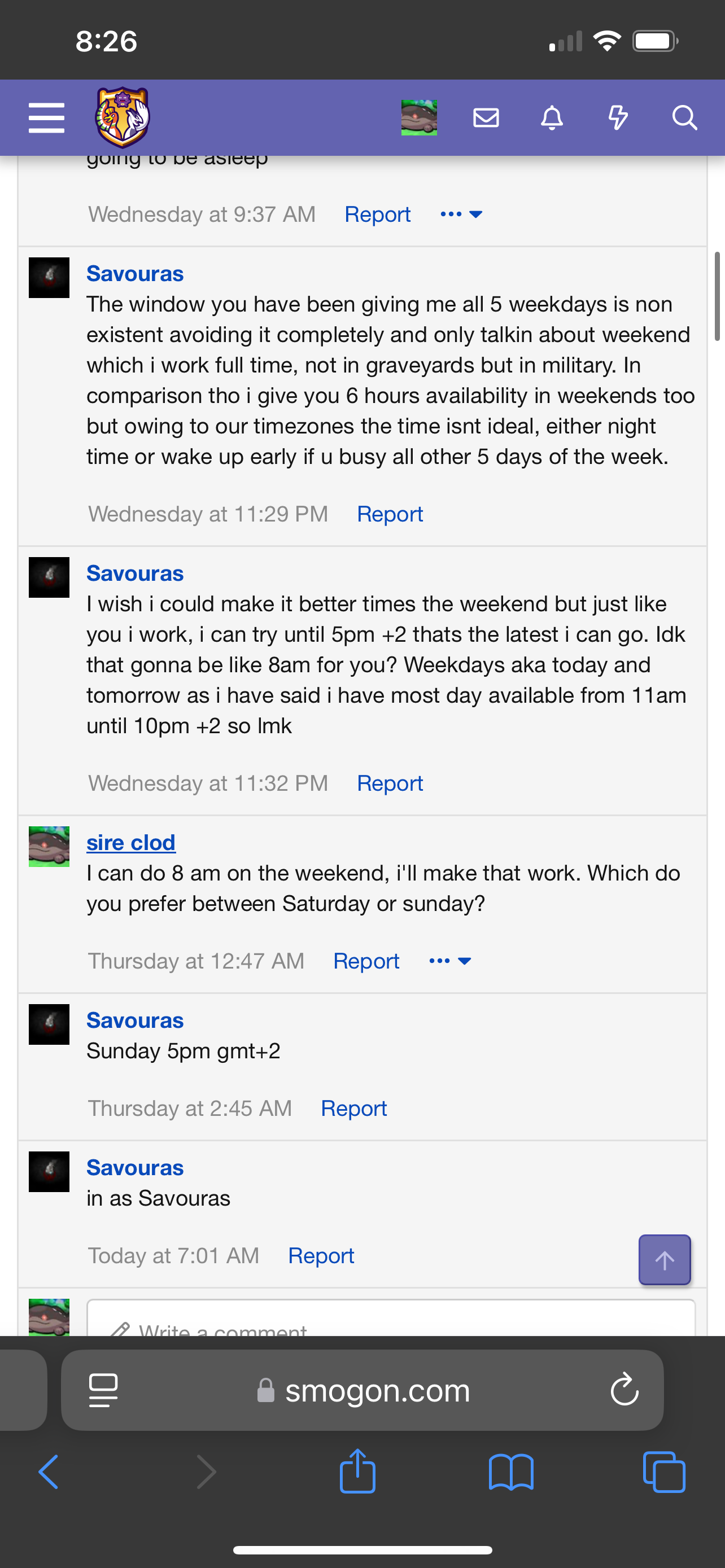
Task: Expand options menu on Thursday 12:47 AM comment
Action: pos(450,961)
